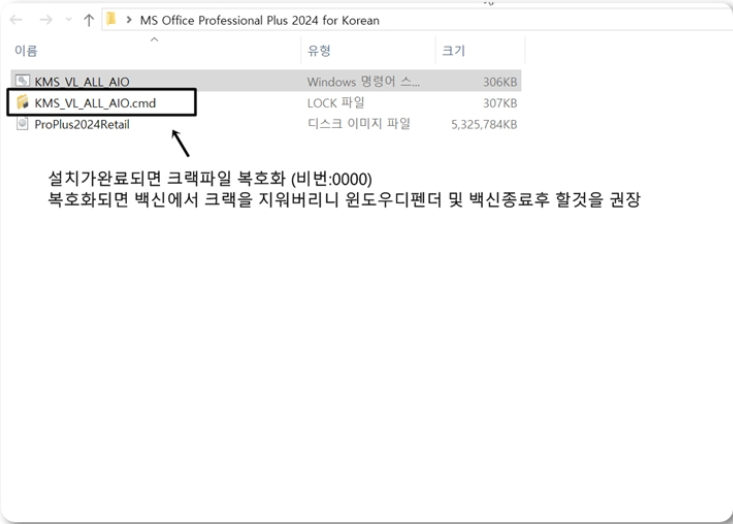Click the 5,325,784KB size cell

coord(482,125)
